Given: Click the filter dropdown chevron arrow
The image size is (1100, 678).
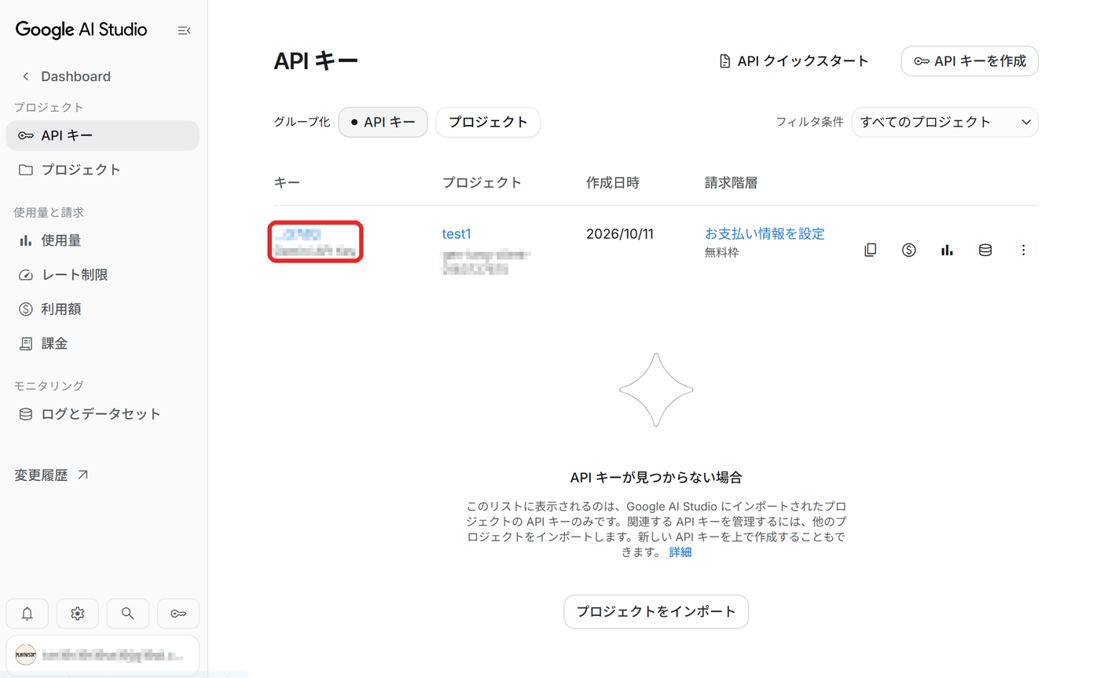Looking at the screenshot, I should (x=1026, y=122).
